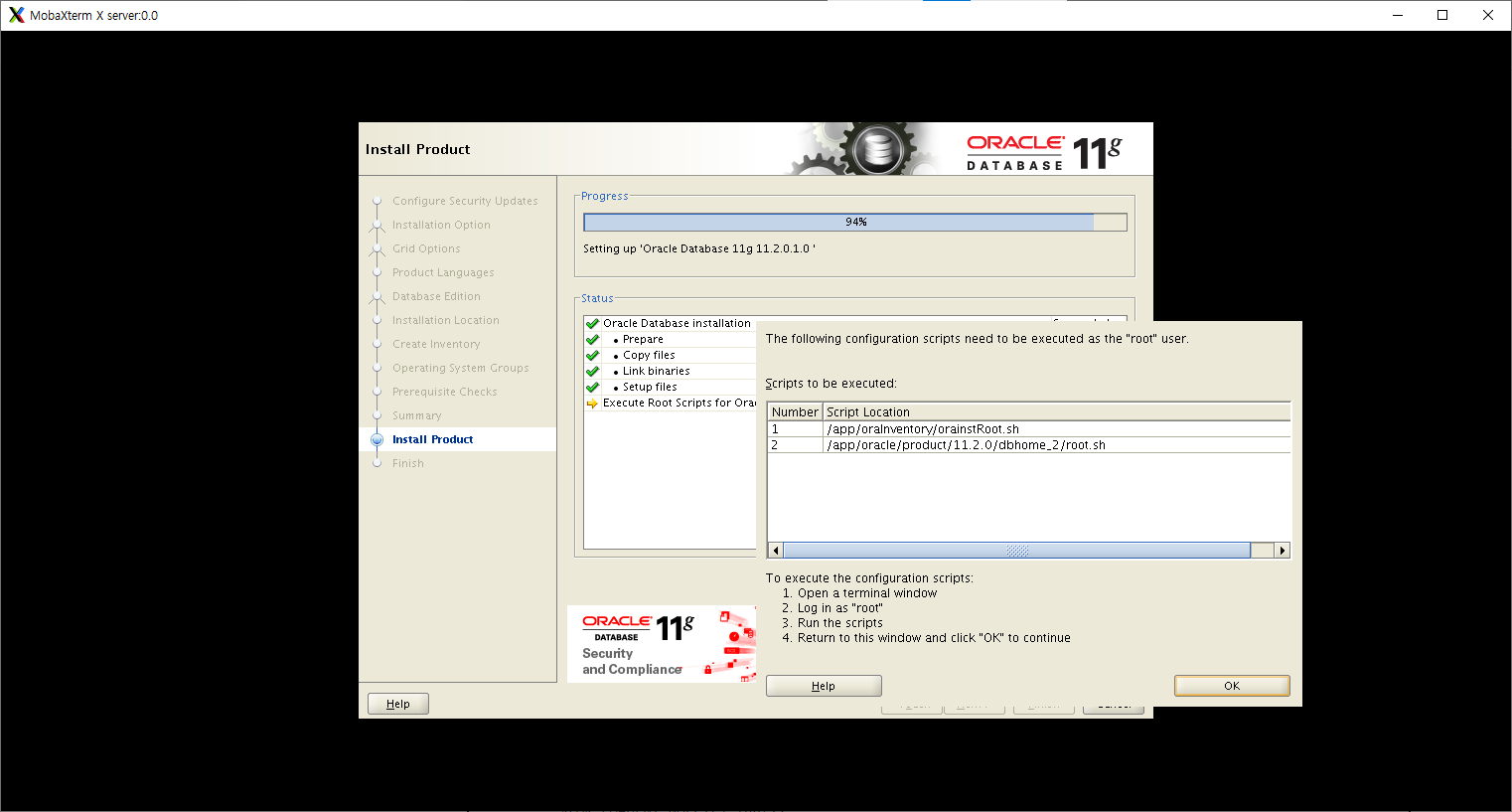Maximize the MobaXterm X server window
Viewport: 1512px width, 812px height.
(1442, 15)
